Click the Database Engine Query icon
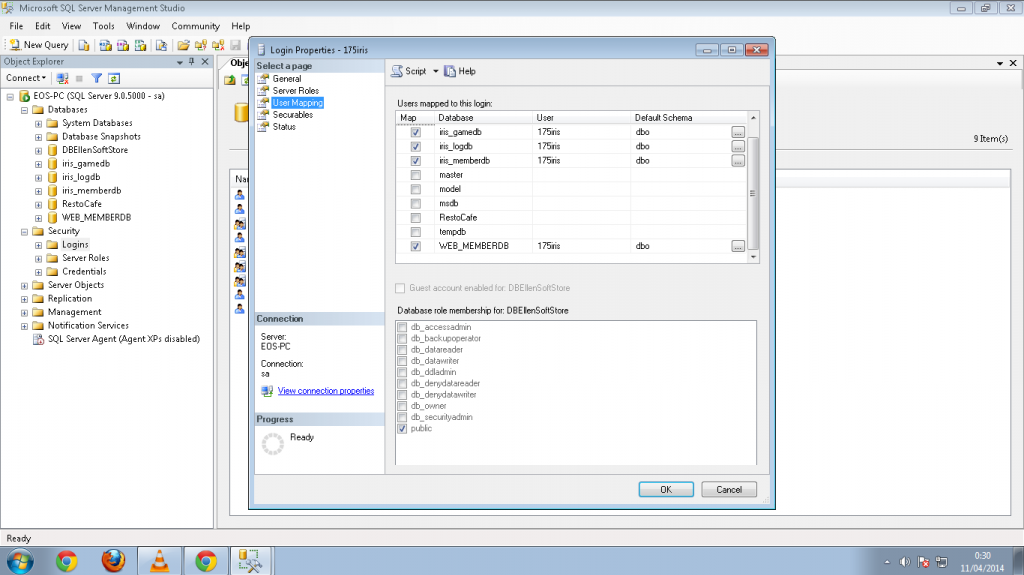Screen dimensions: 1024x575 point(84,45)
